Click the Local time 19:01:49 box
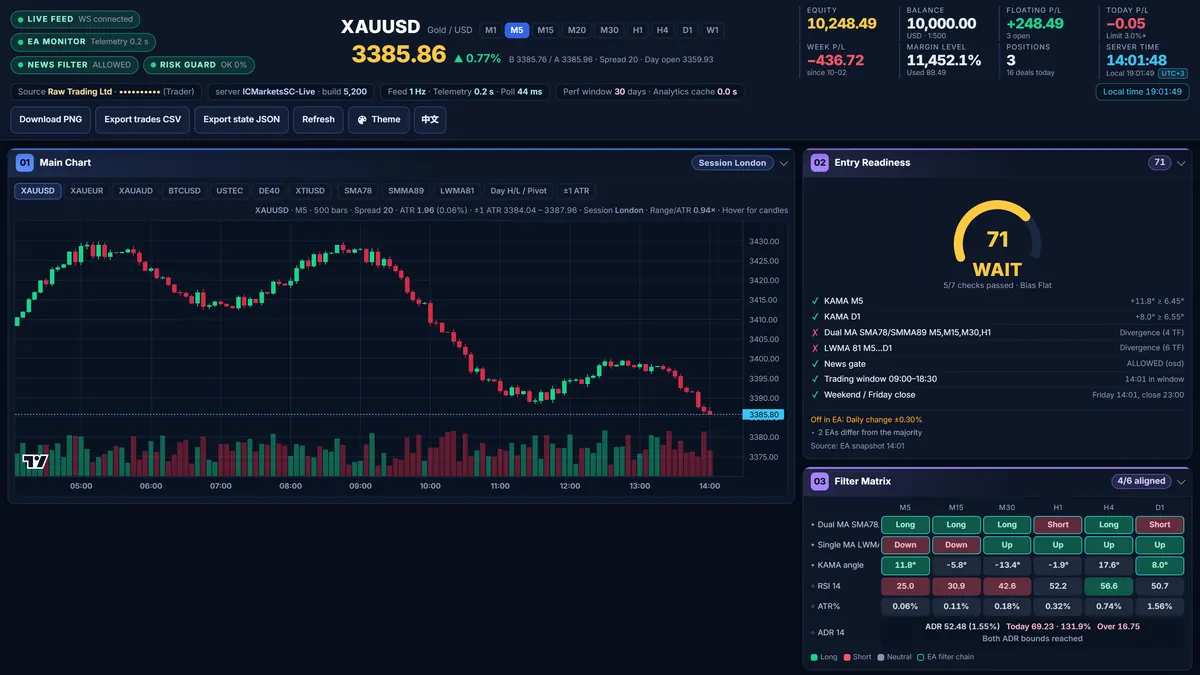Image resolution: width=1200 pixels, height=675 pixels. pyautogui.click(x=1142, y=91)
